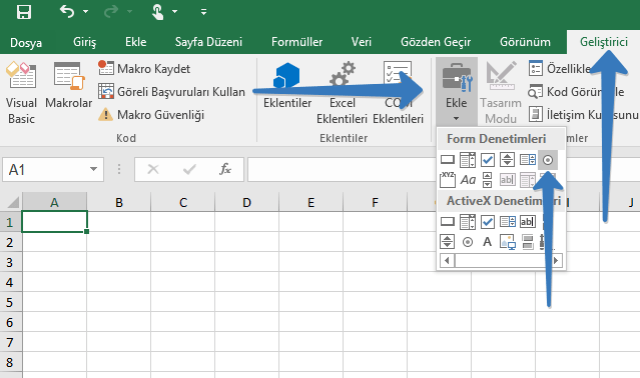Click cell A1
640x378 pixels.
pos(54,222)
